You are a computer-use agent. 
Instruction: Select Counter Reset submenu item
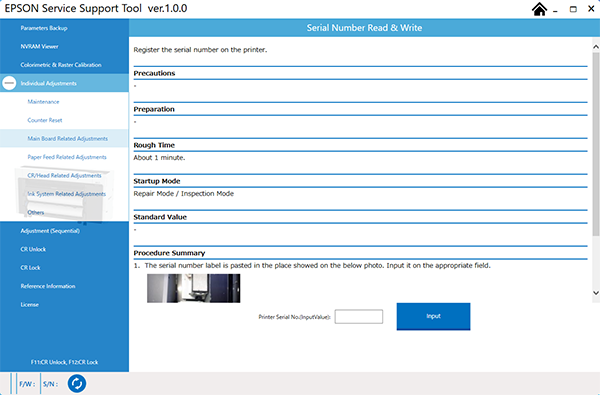(45, 120)
